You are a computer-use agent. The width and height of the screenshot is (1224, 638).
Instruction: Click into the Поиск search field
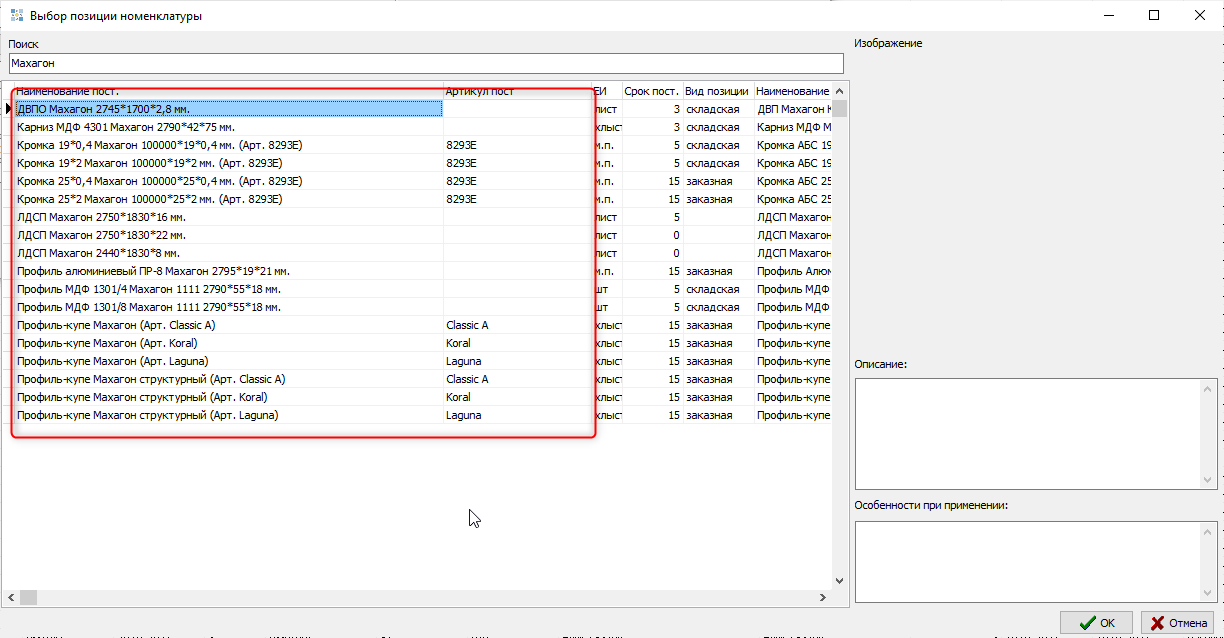pos(424,63)
